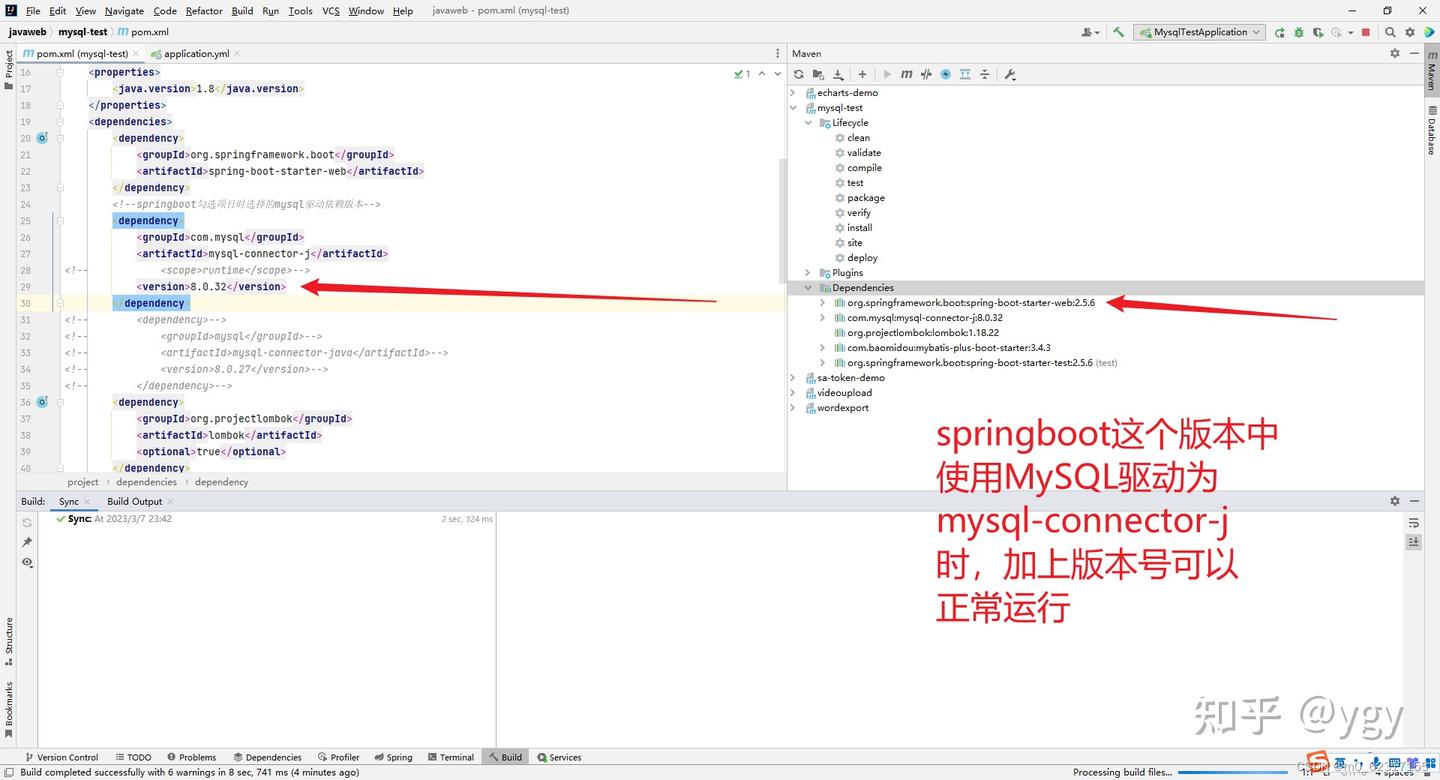
Task: Click the Build project hammer icon
Action: (1118, 32)
